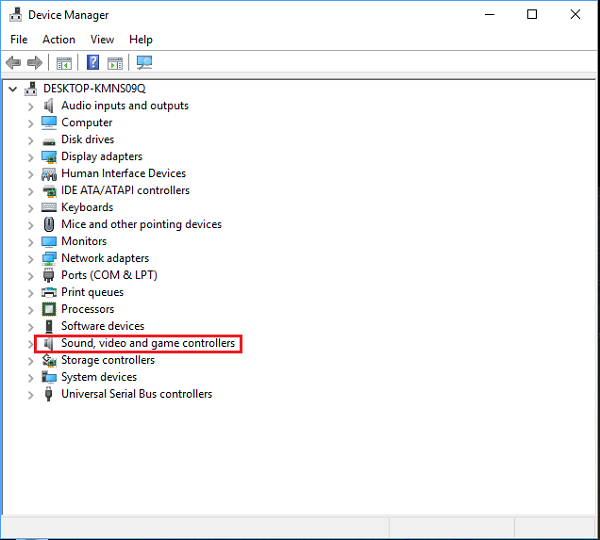Collapse the DESKTOP-KMNS09Q root node
Image resolution: width=600 pixels, height=540 pixels.
(13, 89)
